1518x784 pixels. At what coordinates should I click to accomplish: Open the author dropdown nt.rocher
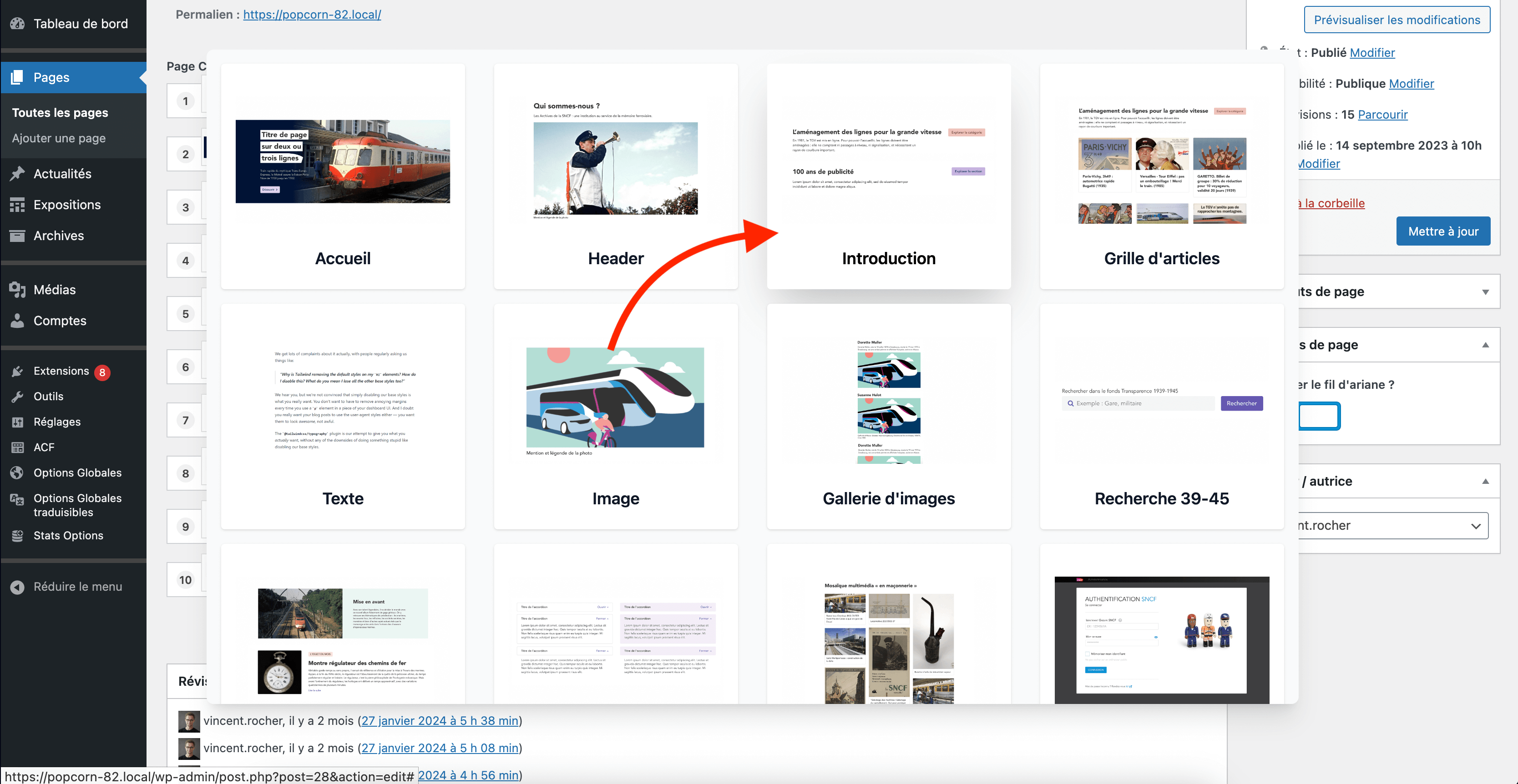coord(1393,525)
